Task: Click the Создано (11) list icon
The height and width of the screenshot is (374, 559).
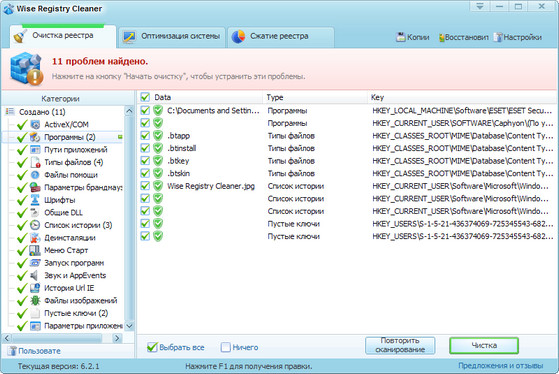Action: (x=10, y=112)
